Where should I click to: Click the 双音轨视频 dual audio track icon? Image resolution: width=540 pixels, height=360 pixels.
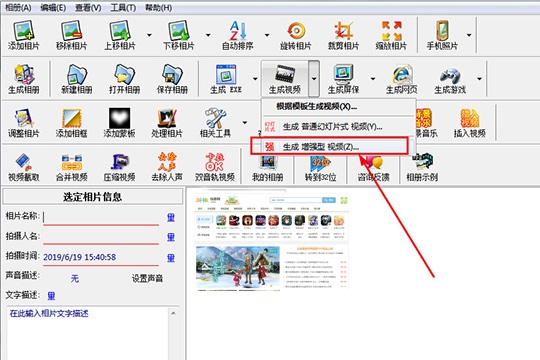[215, 167]
